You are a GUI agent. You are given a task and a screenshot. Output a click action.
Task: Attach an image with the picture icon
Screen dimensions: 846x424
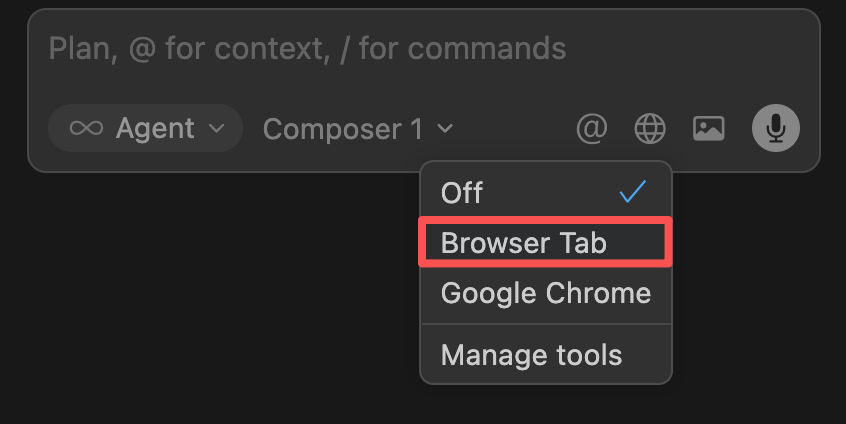point(708,128)
